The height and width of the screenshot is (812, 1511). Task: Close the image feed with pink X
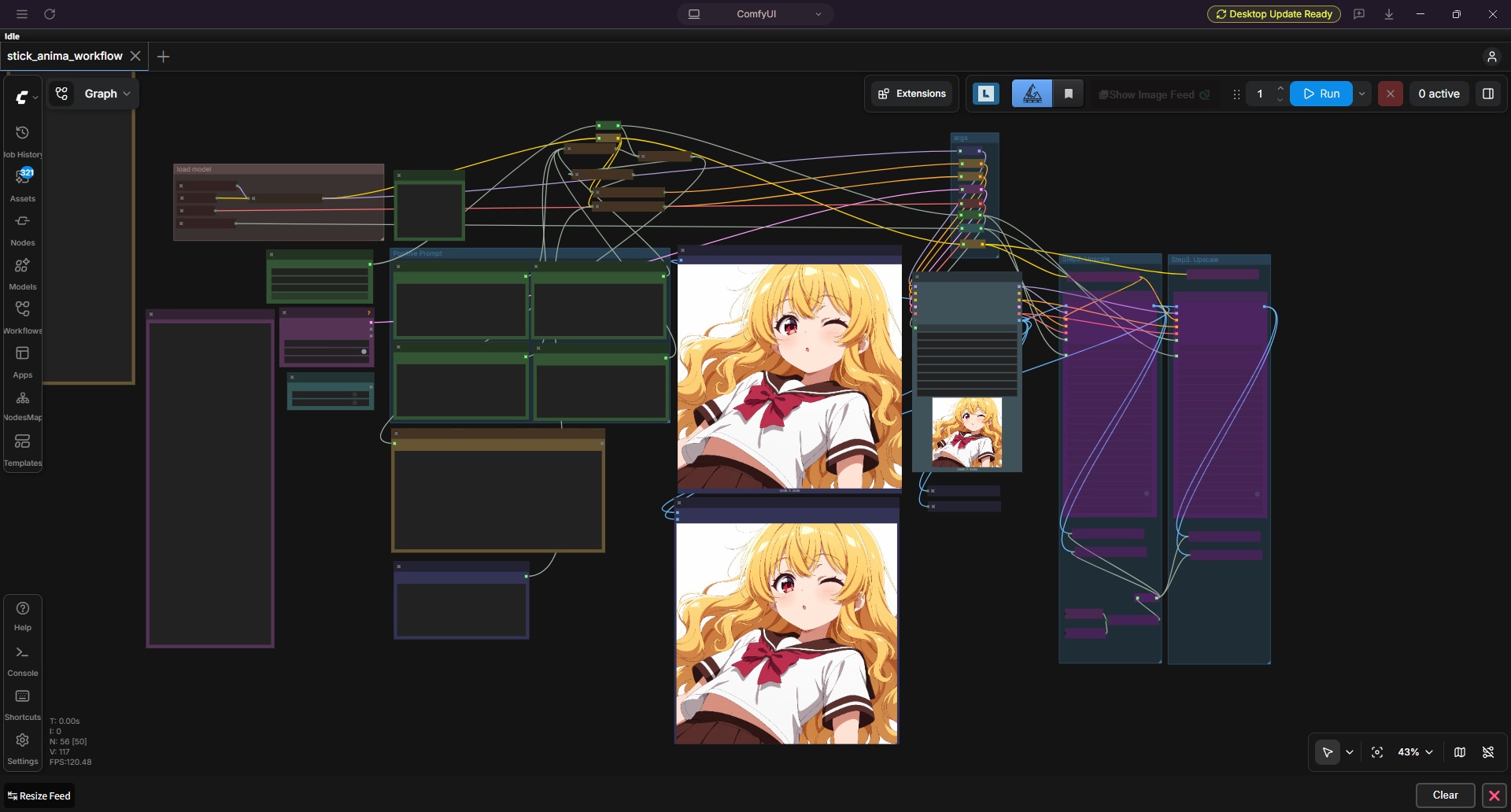[1494, 795]
